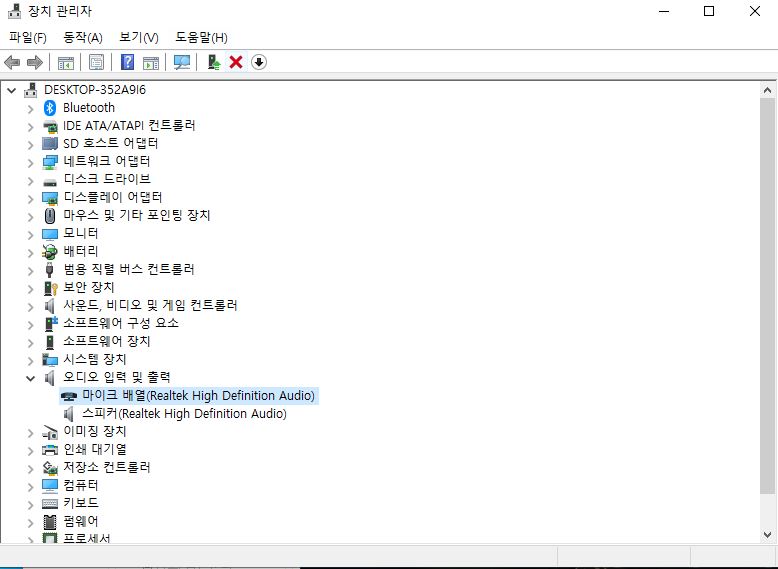
Task: Expand SD 호스트 어댑터 category
Action: [x=30, y=144]
